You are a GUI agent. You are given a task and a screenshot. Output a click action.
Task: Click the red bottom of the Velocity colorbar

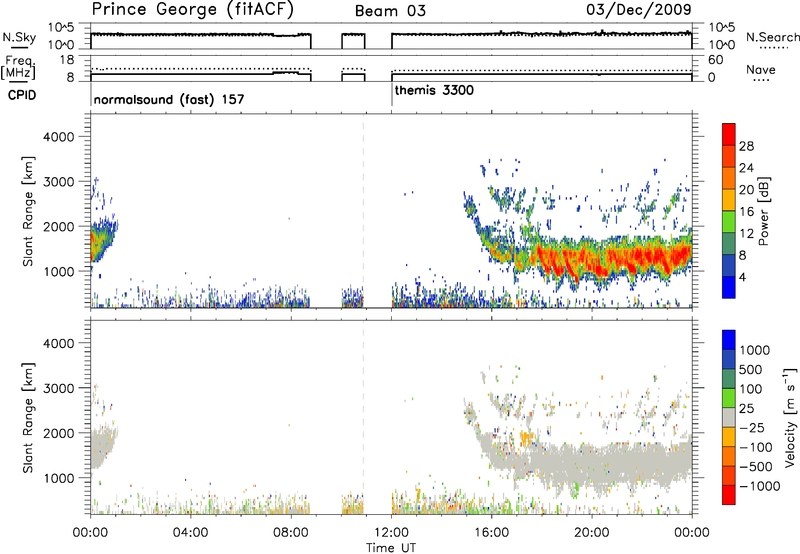729,495
